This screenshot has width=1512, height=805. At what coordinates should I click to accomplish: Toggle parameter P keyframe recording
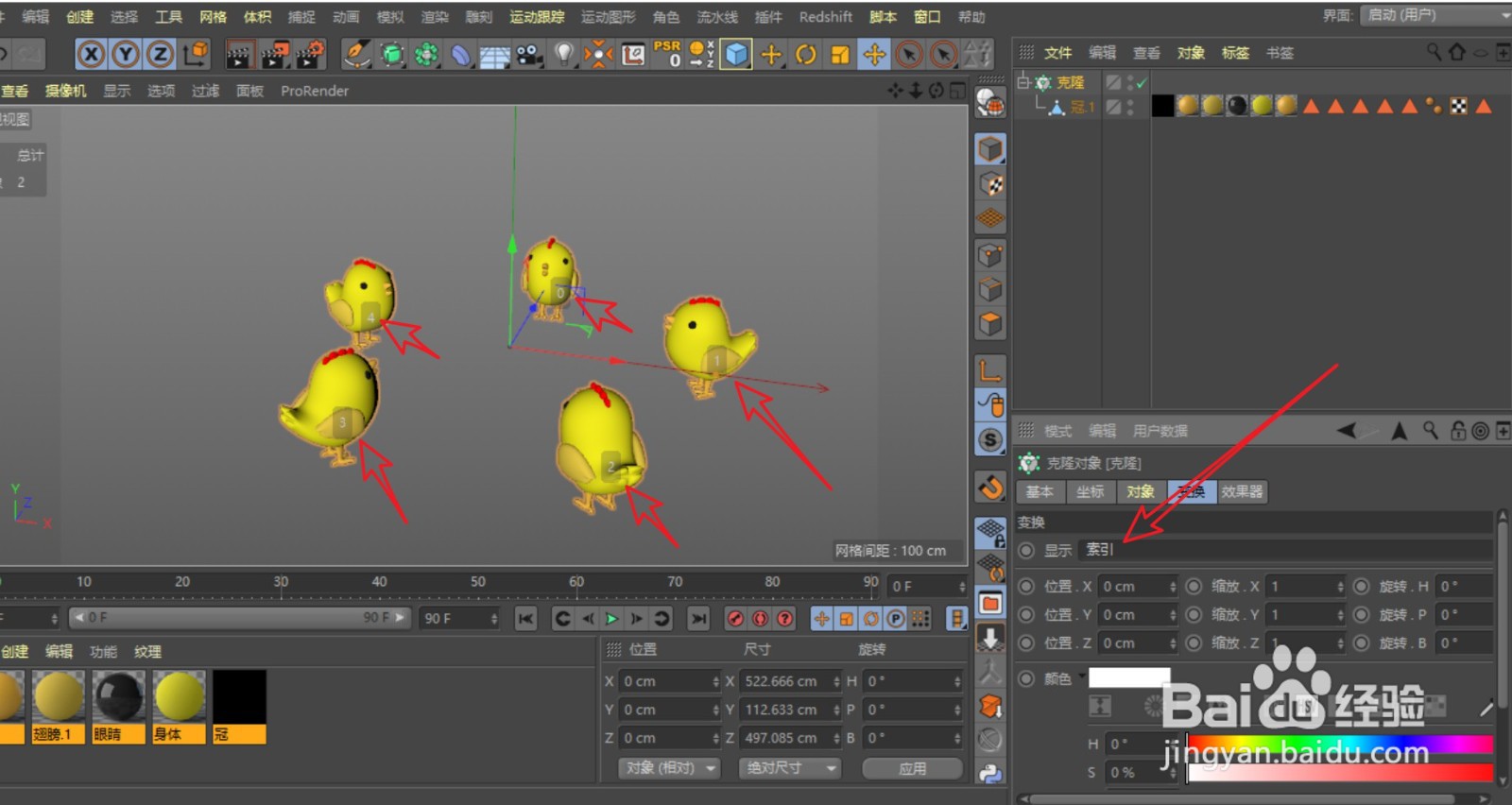[895, 619]
